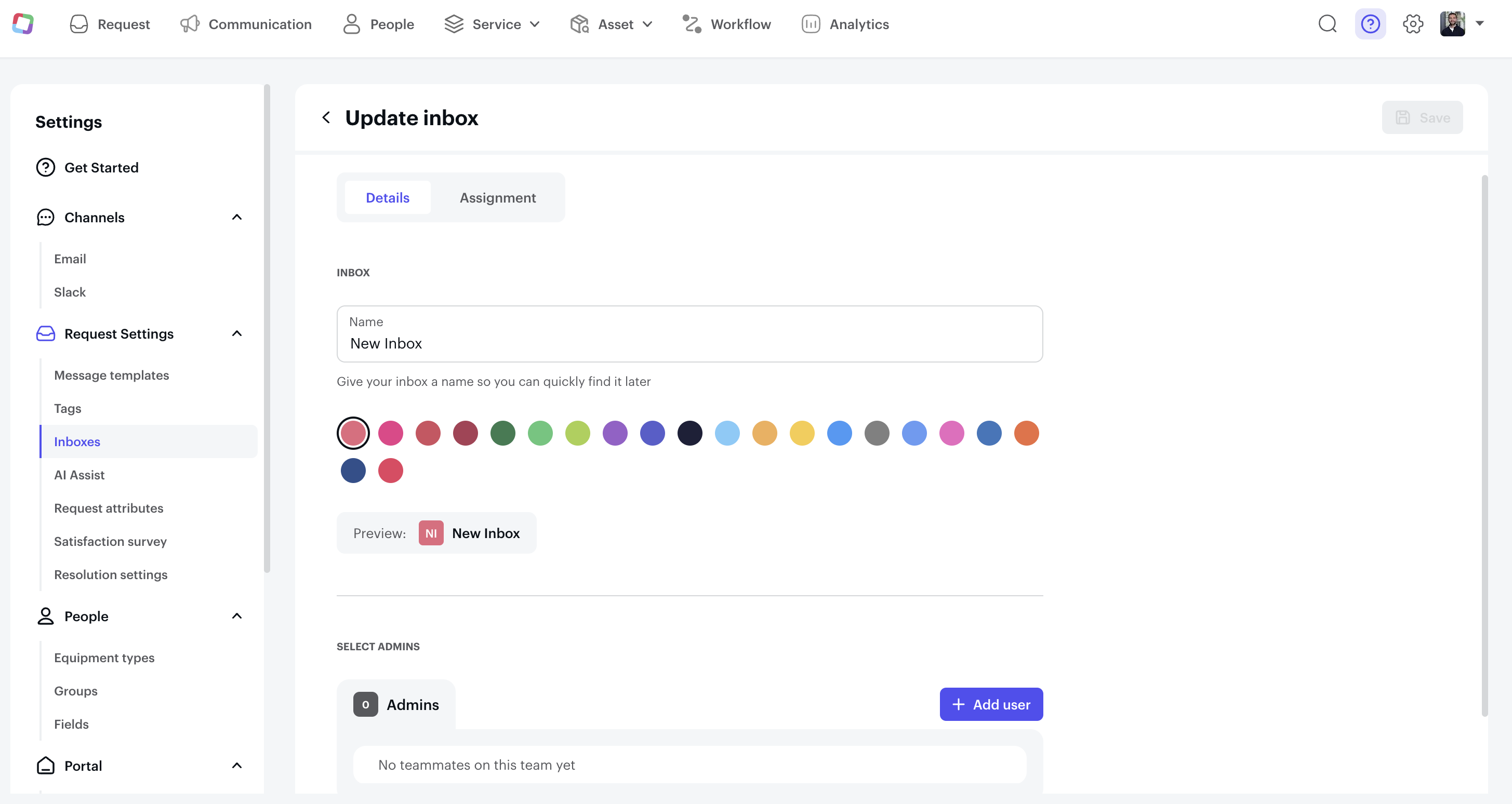Click Get Started question circle icon
This screenshot has height=804, width=1512.
pos(46,167)
